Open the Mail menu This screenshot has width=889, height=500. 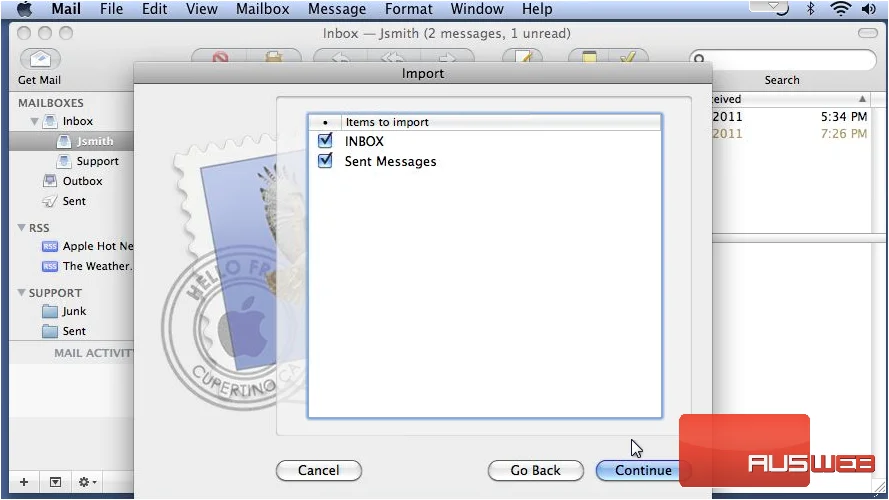pyautogui.click(x=66, y=9)
